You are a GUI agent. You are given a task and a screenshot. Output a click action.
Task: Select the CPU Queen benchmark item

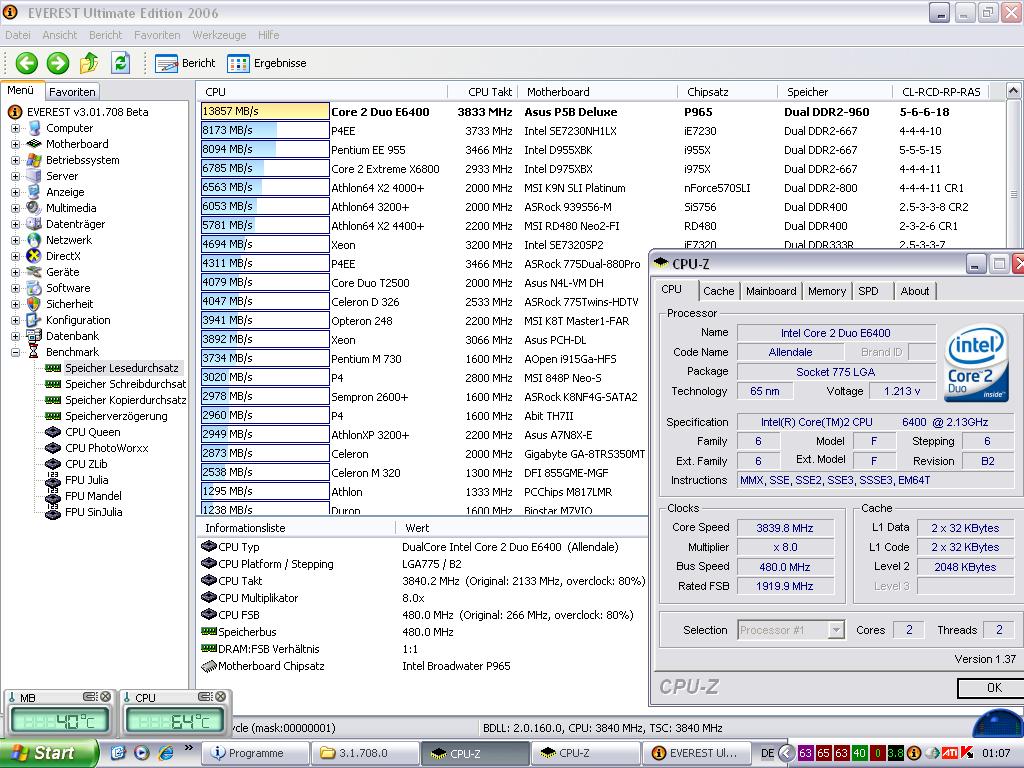92,432
